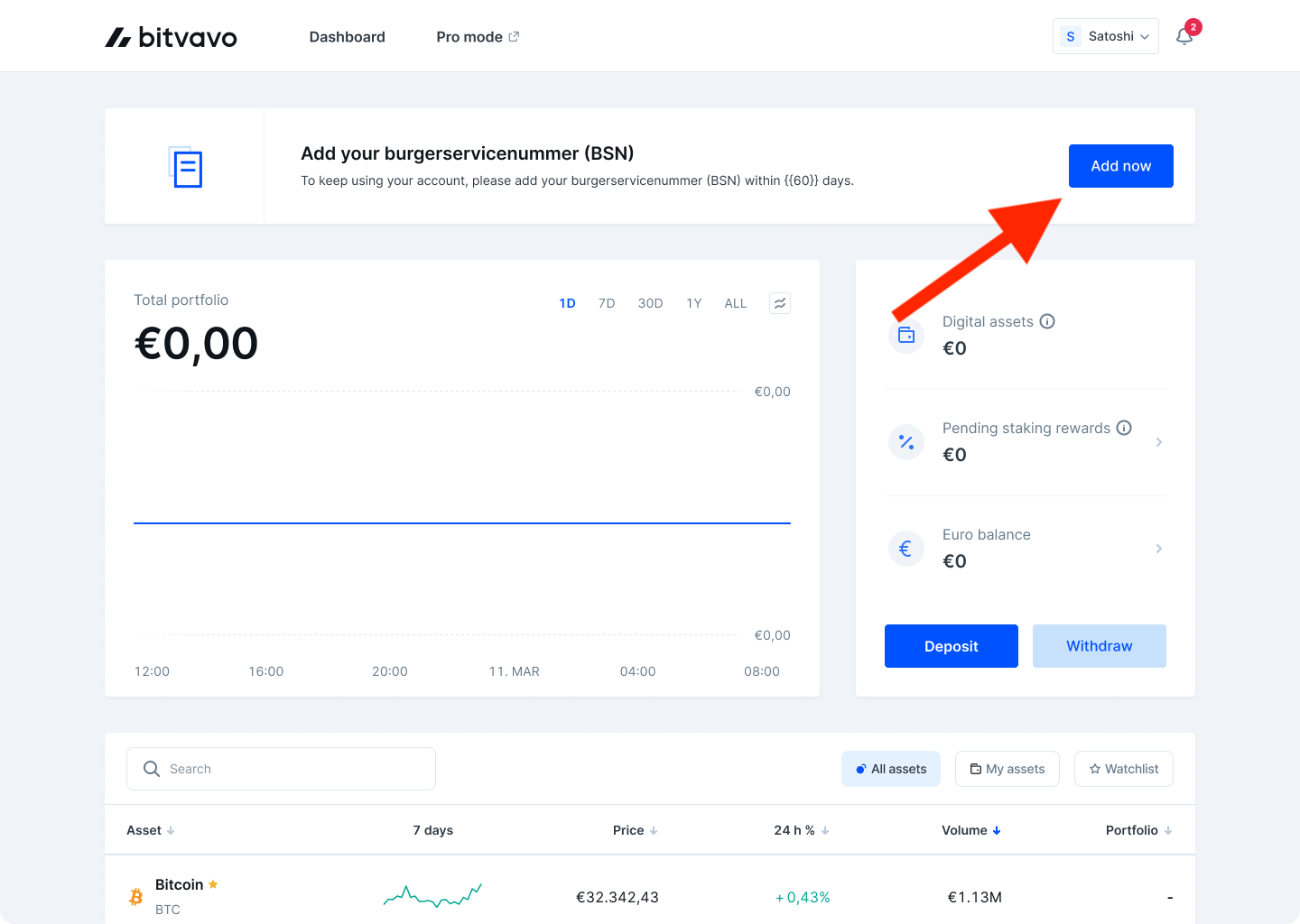Click Bitcoin volume €1.13M
This screenshot has width=1300, height=924.
(975, 897)
